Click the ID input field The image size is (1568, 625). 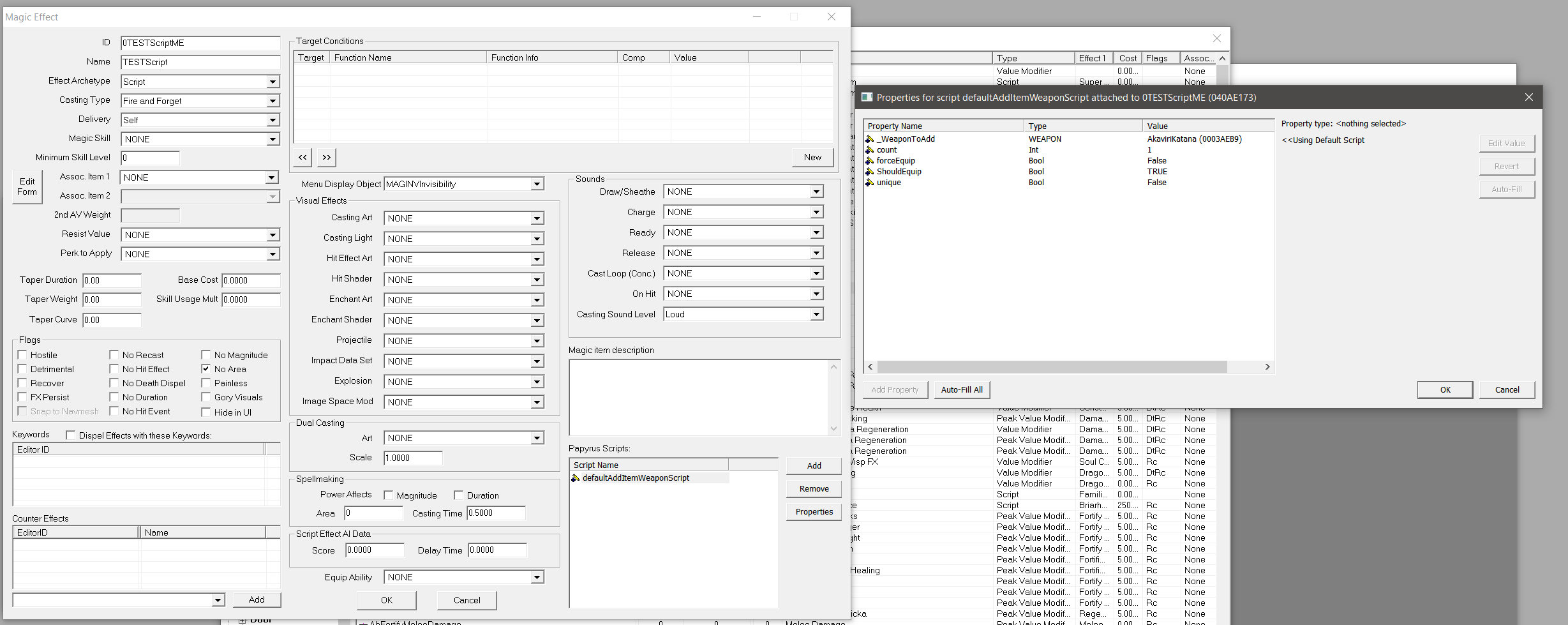[x=200, y=43]
